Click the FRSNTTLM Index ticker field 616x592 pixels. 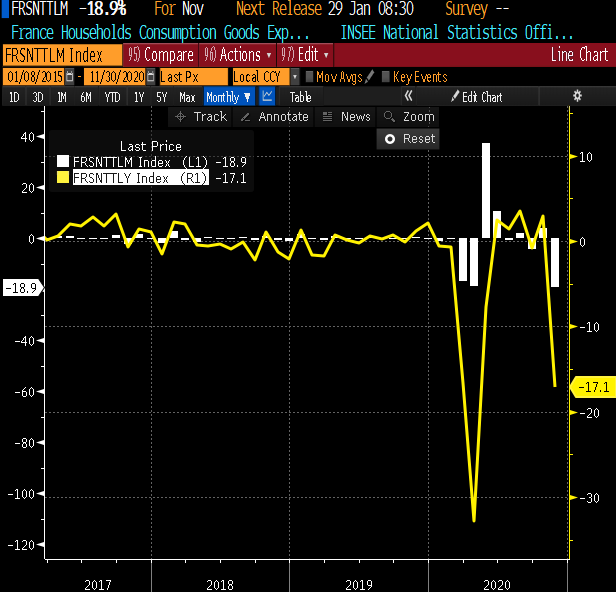pyautogui.click(x=62, y=55)
